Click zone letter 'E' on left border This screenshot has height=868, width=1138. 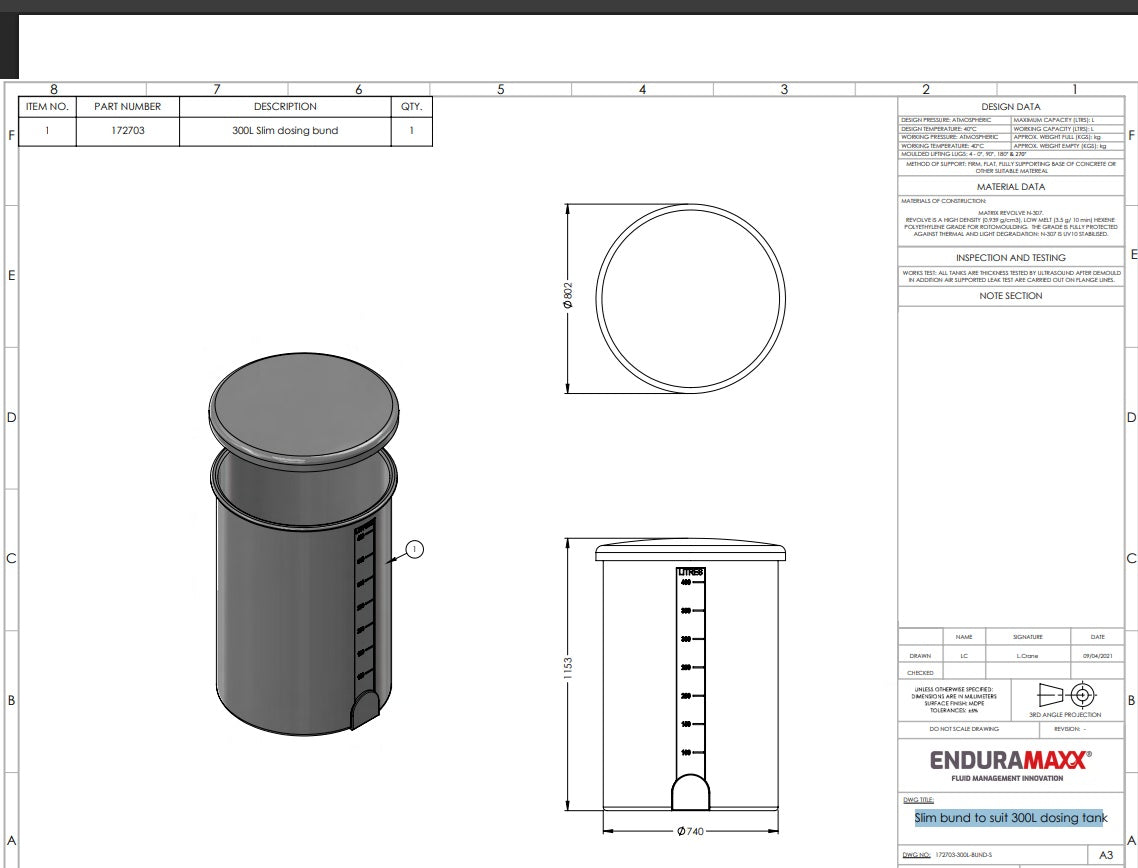[11, 276]
